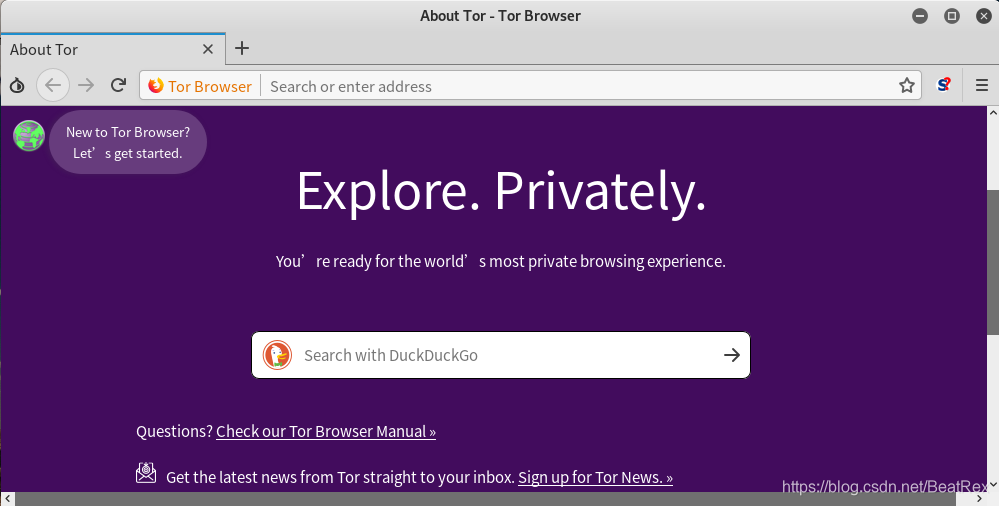Open the NoScript extension icon

pyautogui.click(x=944, y=85)
